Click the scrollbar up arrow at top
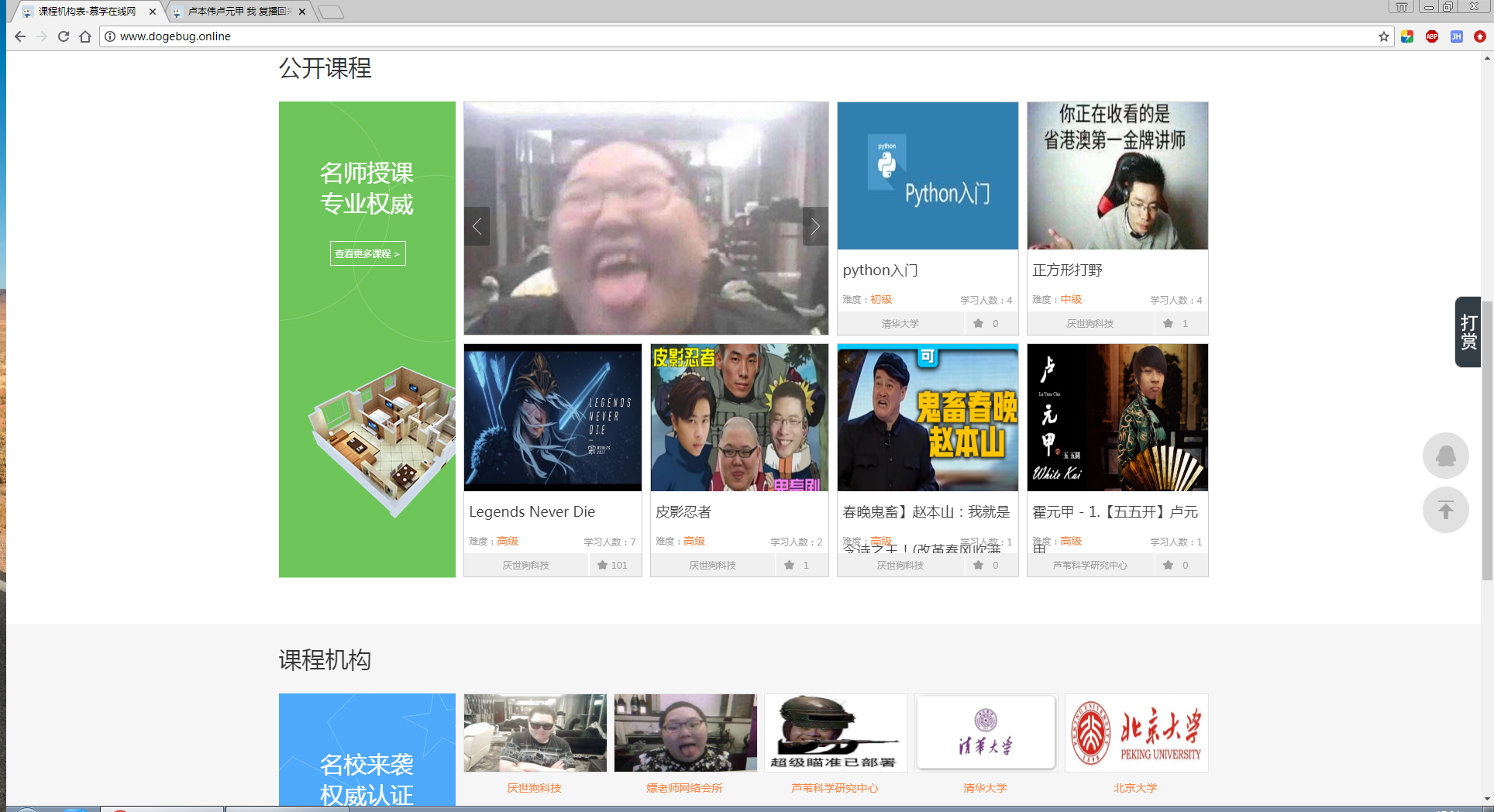 [x=1487, y=58]
